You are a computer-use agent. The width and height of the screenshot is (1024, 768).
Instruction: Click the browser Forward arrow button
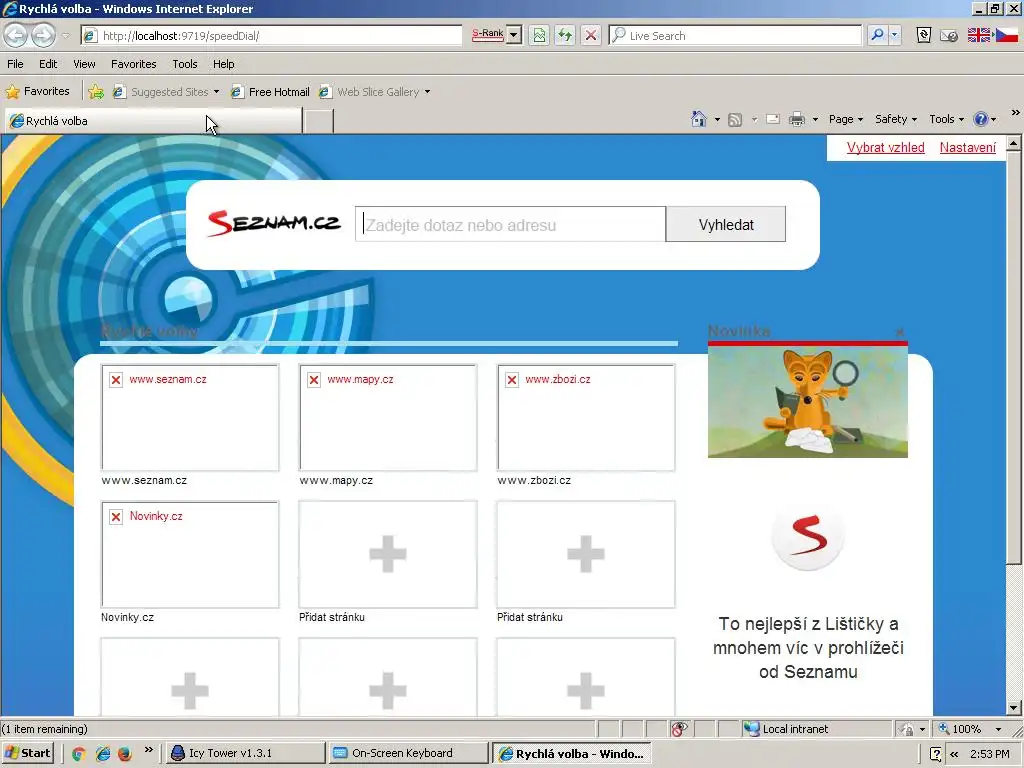(43, 35)
